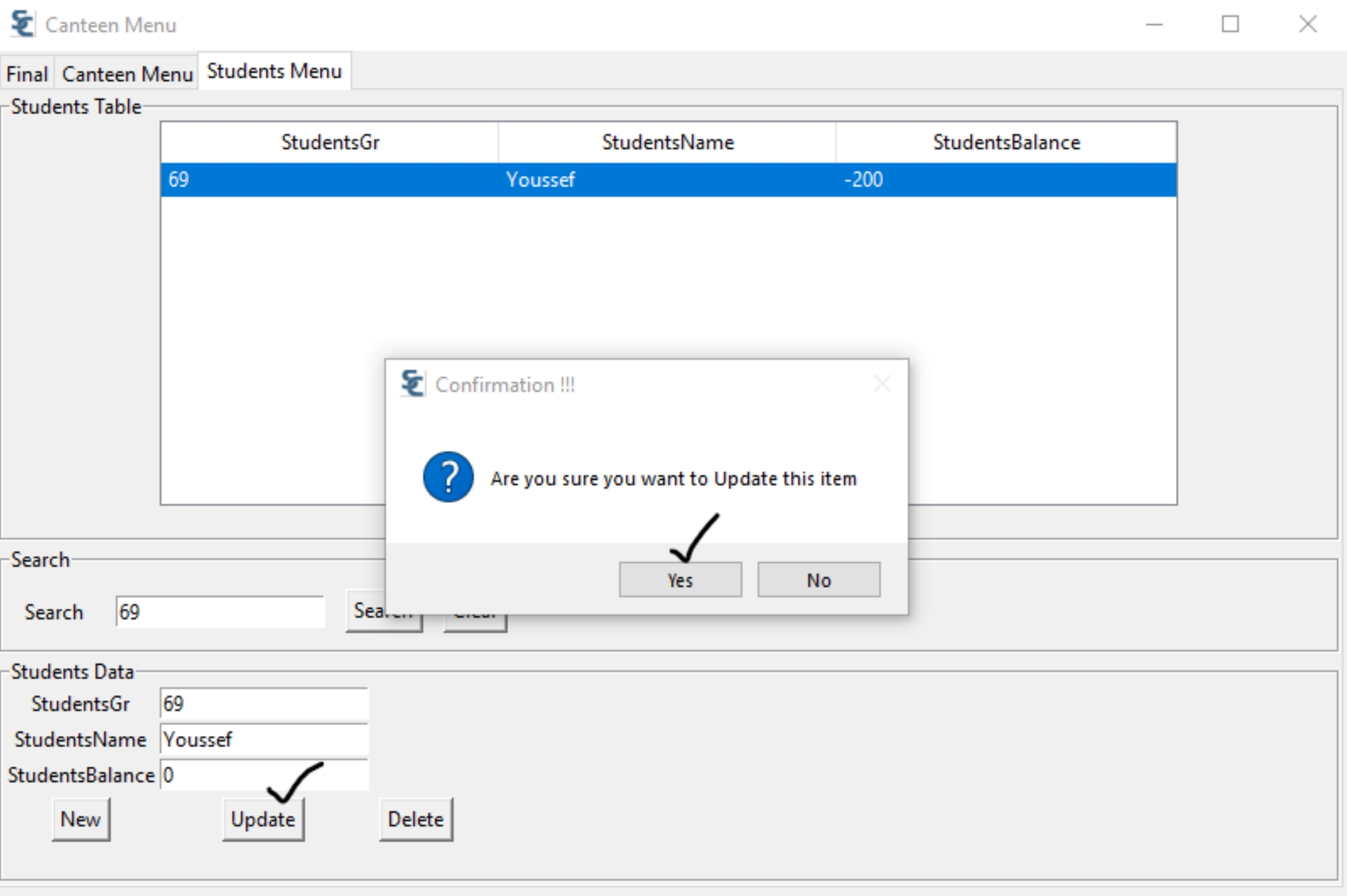
Task: Minimize the Canteen Menu window
Action: point(1154,25)
